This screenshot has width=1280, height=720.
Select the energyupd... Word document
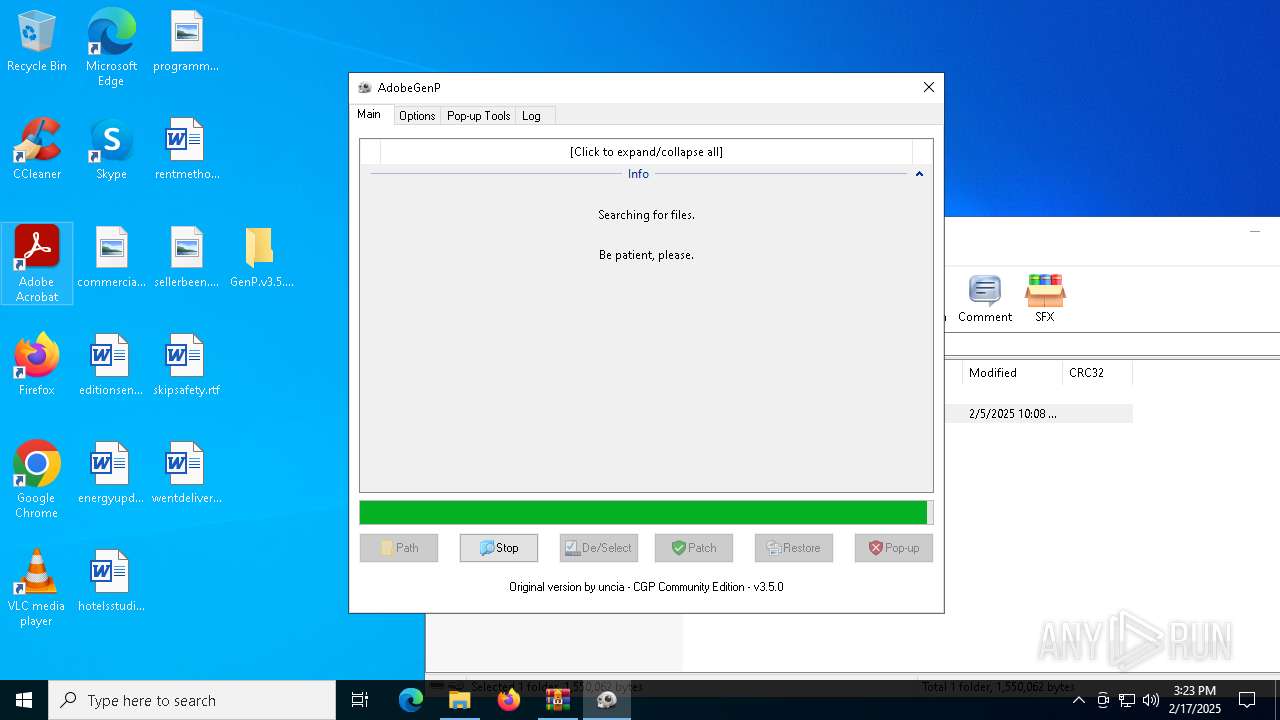click(x=111, y=474)
